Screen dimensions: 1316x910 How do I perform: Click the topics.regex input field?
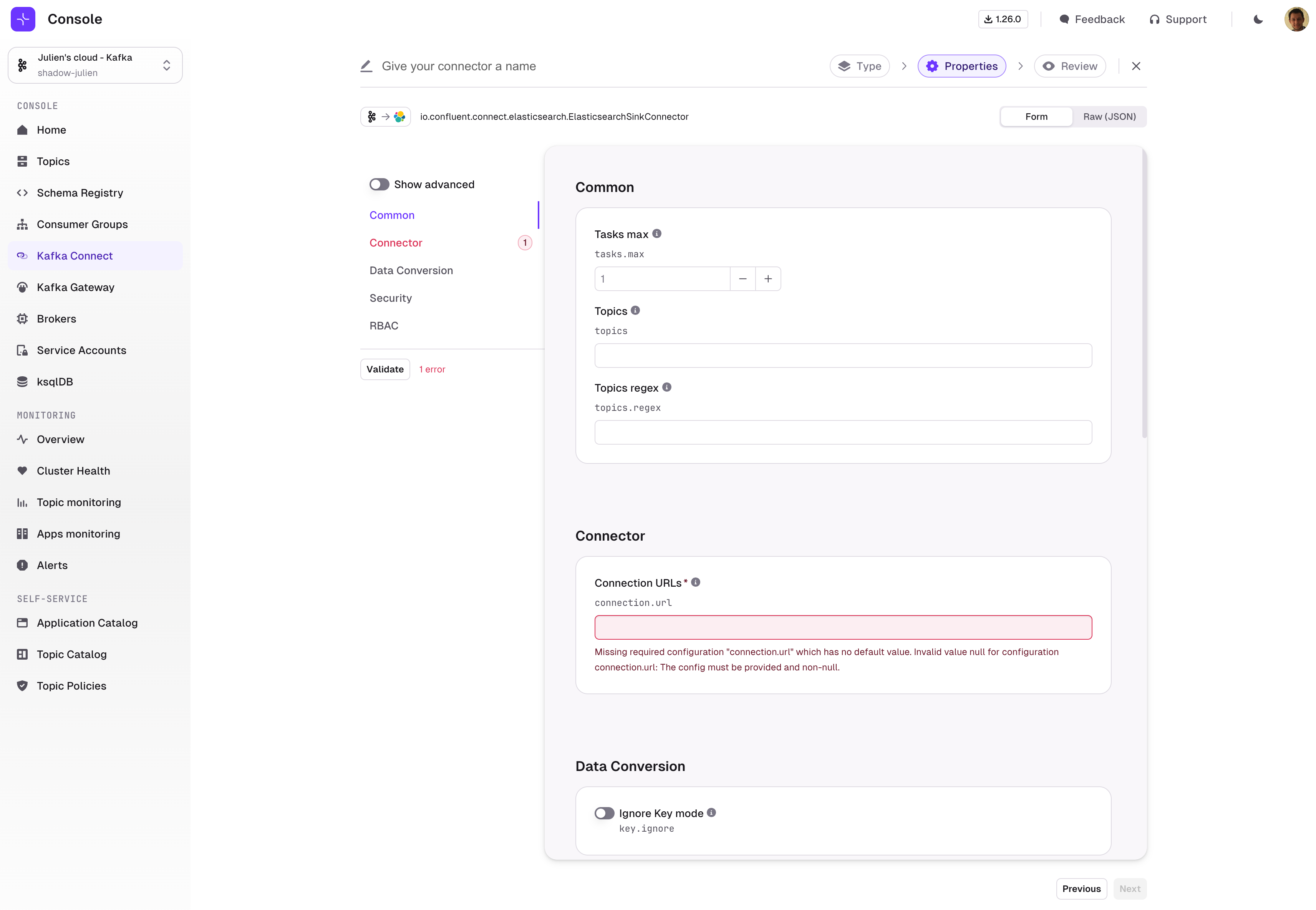[x=843, y=432]
